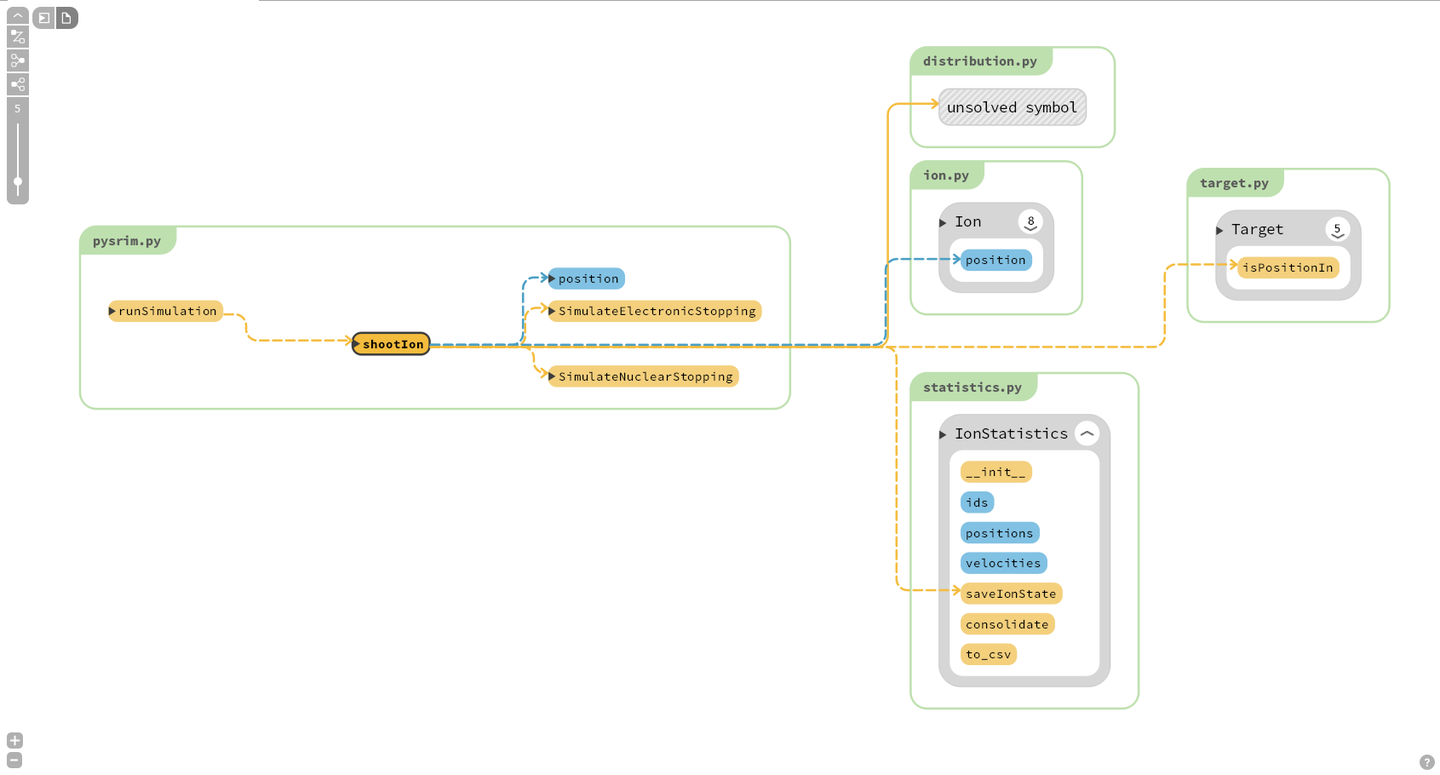This screenshot has width=1440, height=775.
Task: Open the statistics.py file tab
Action: click(972, 387)
